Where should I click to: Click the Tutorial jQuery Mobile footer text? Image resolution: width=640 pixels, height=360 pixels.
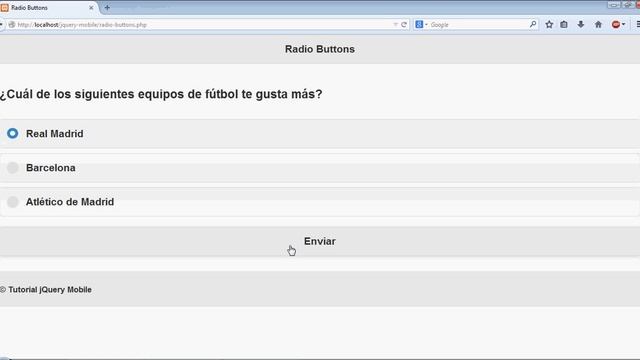(46, 289)
